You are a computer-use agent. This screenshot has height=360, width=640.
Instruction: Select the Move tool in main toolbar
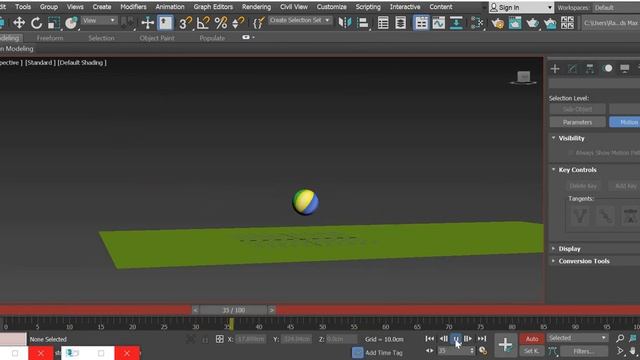(x=19, y=23)
